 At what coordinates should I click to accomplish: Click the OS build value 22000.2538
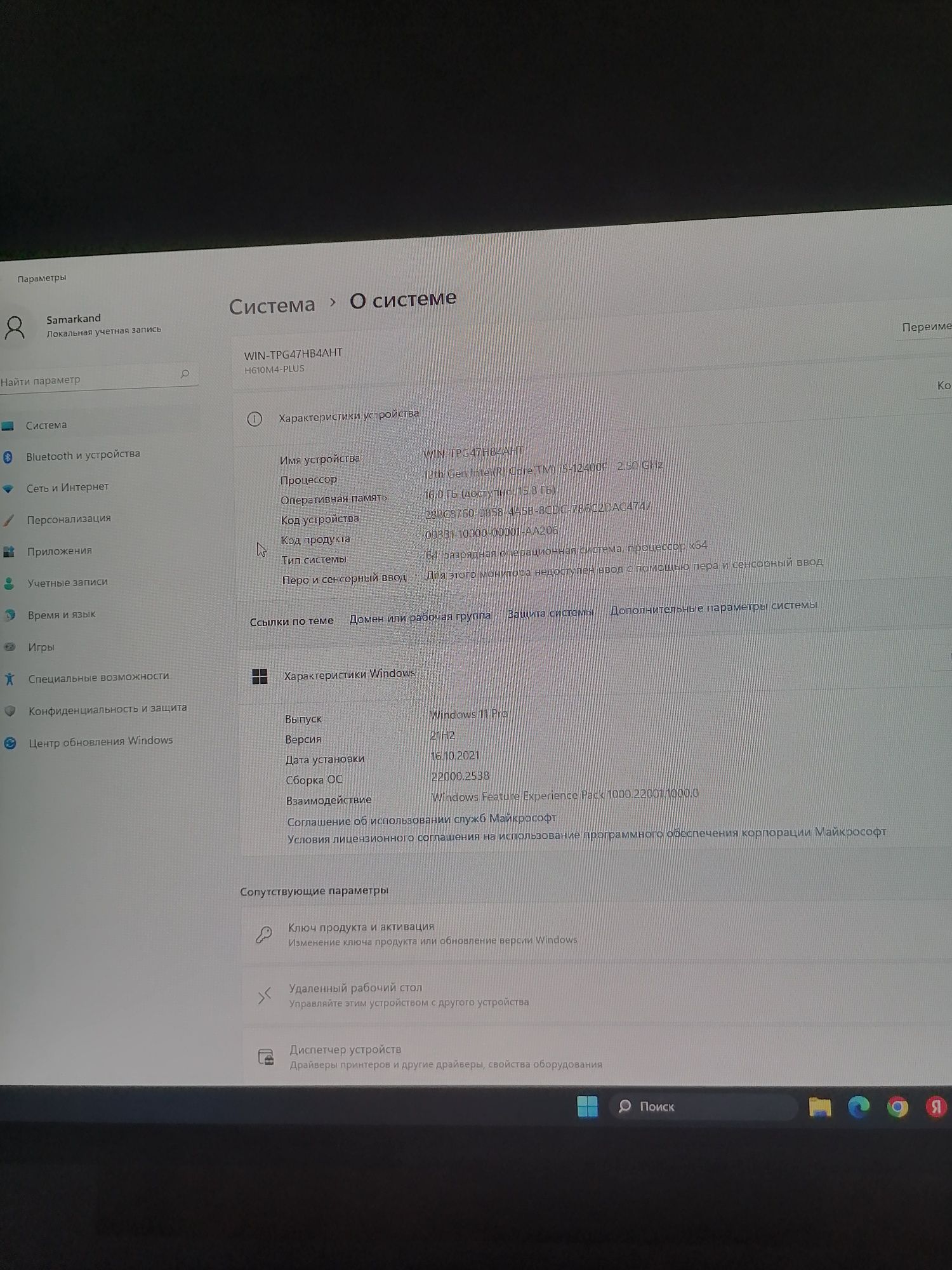tap(460, 776)
